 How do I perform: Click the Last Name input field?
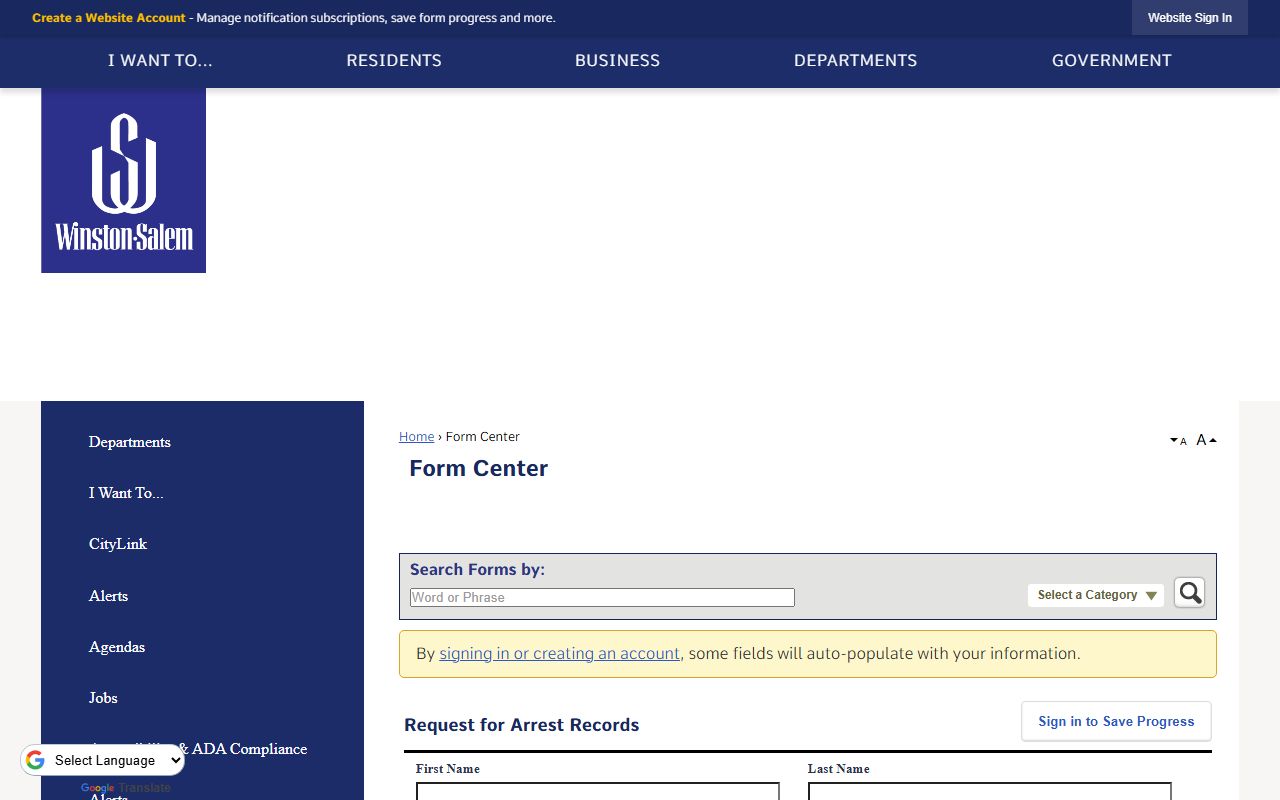[x=989, y=792]
